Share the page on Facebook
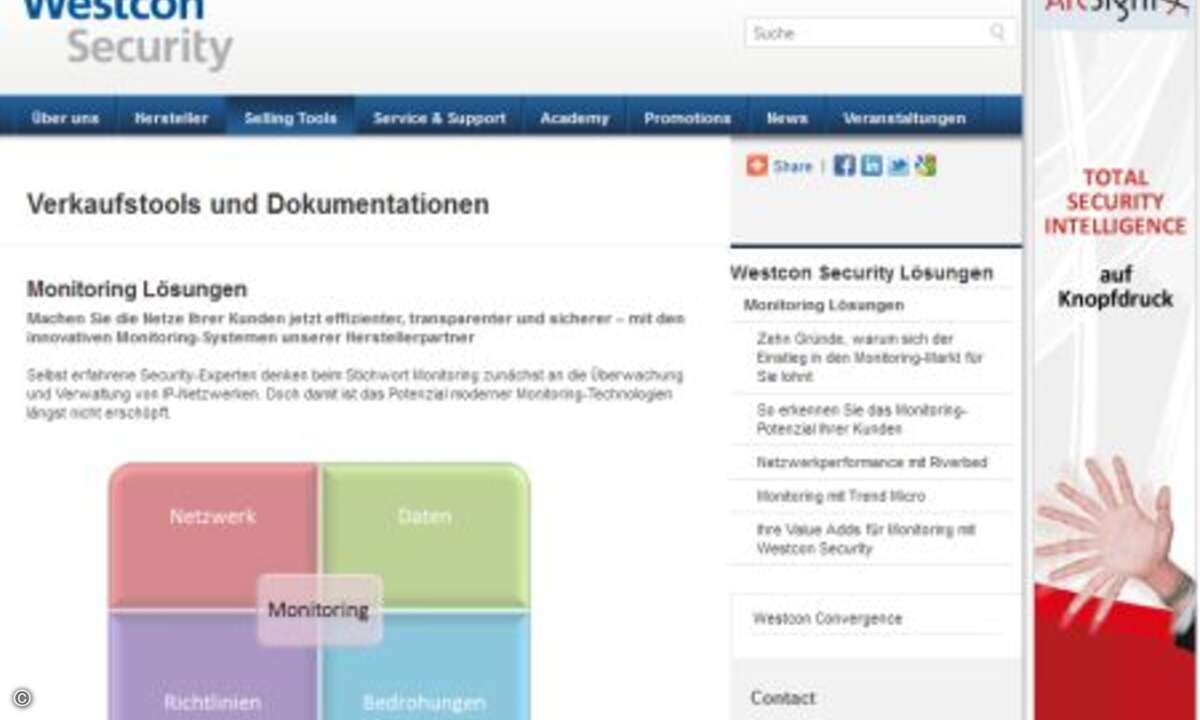Image resolution: width=1200 pixels, height=720 pixels. click(845, 166)
